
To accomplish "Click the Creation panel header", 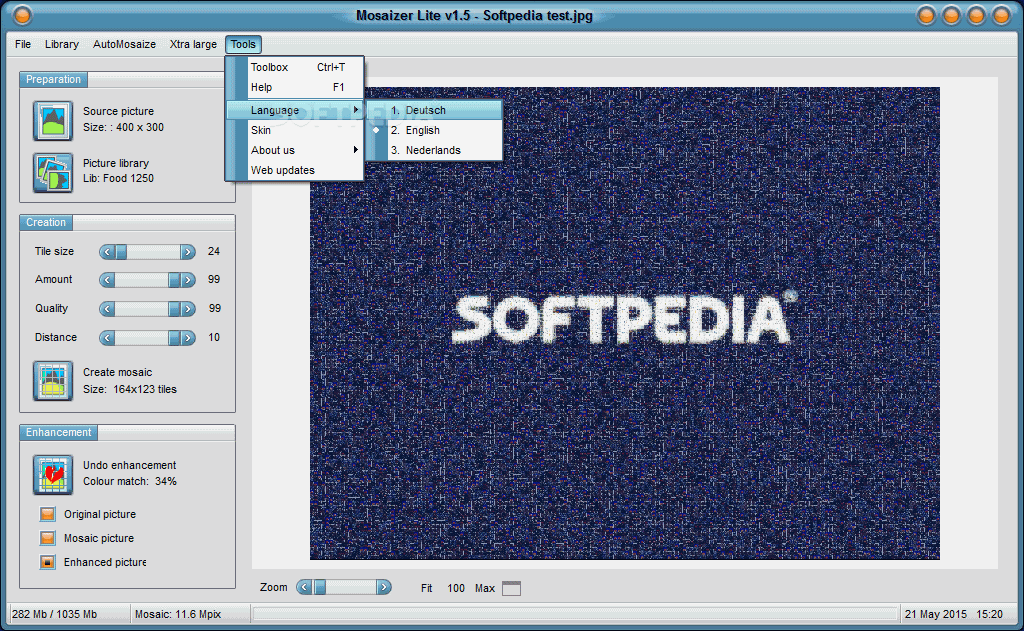I will click(x=46, y=223).
